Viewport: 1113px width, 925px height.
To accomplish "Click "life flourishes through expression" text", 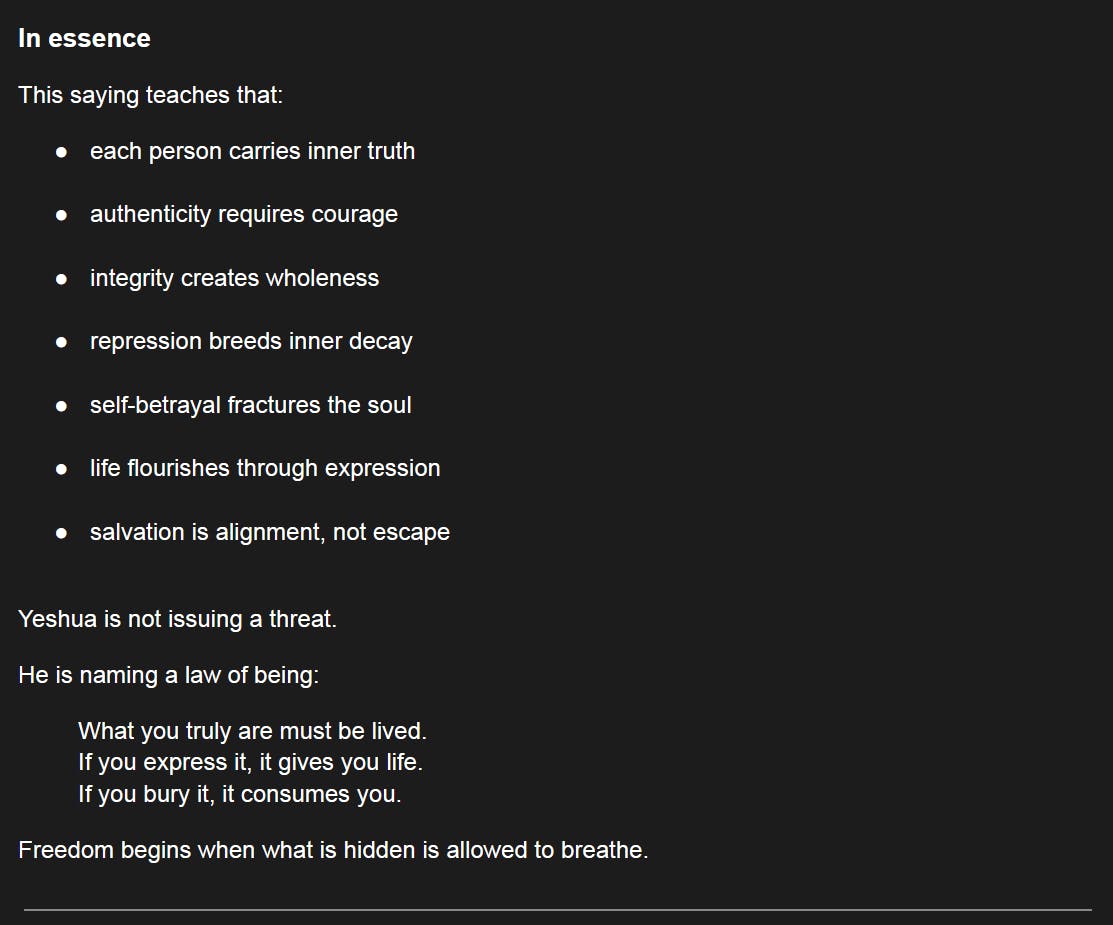I will click(265, 468).
